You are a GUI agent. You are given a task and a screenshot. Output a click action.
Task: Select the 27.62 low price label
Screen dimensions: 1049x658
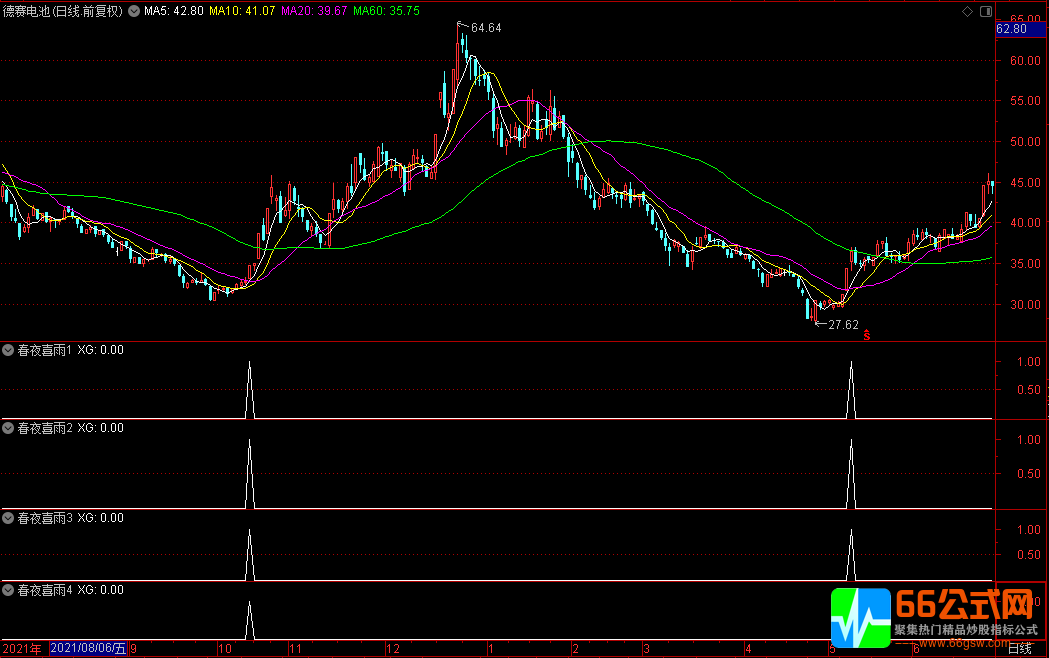point(843,325)
